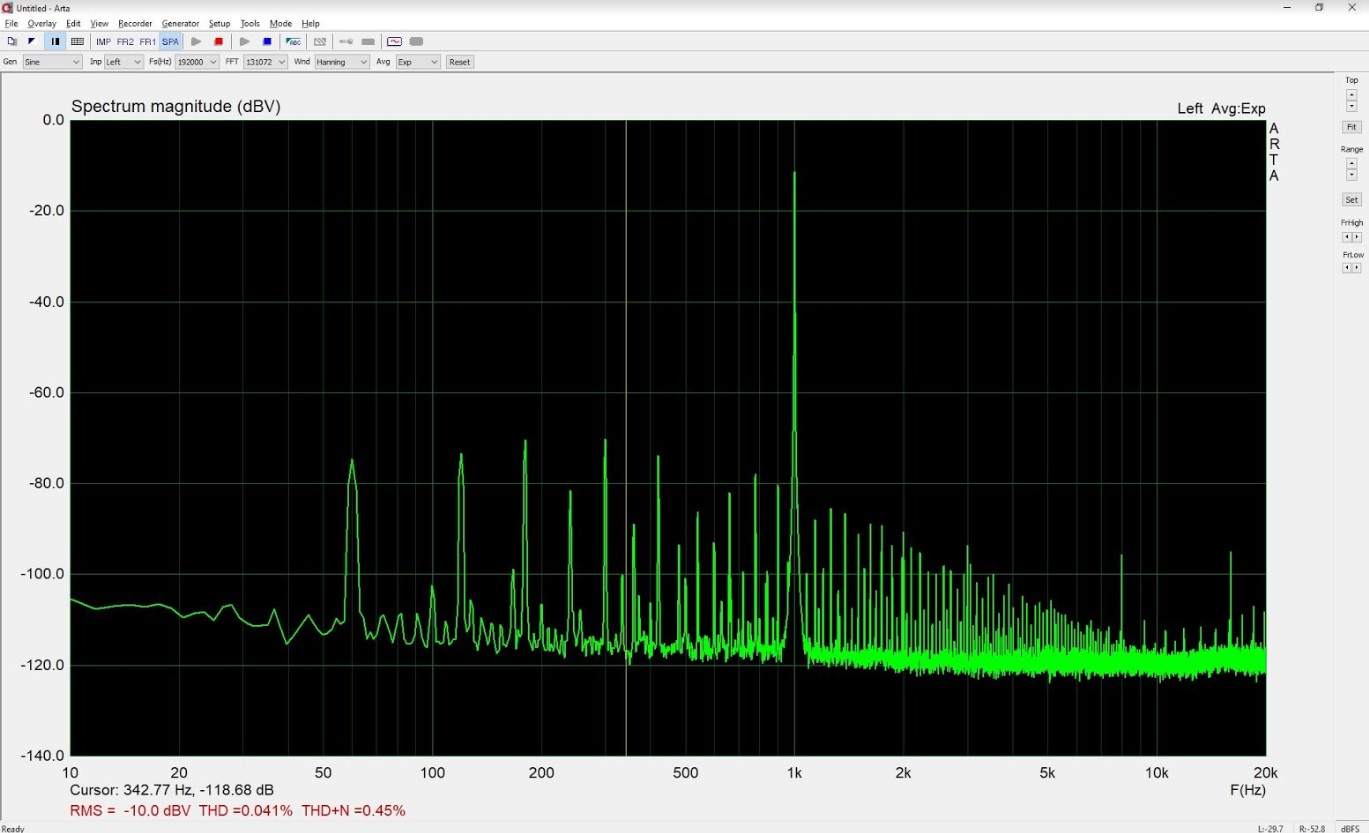The image size is (1369, 833).
Task: Open the Help menu
Action: tap(311, 23)
